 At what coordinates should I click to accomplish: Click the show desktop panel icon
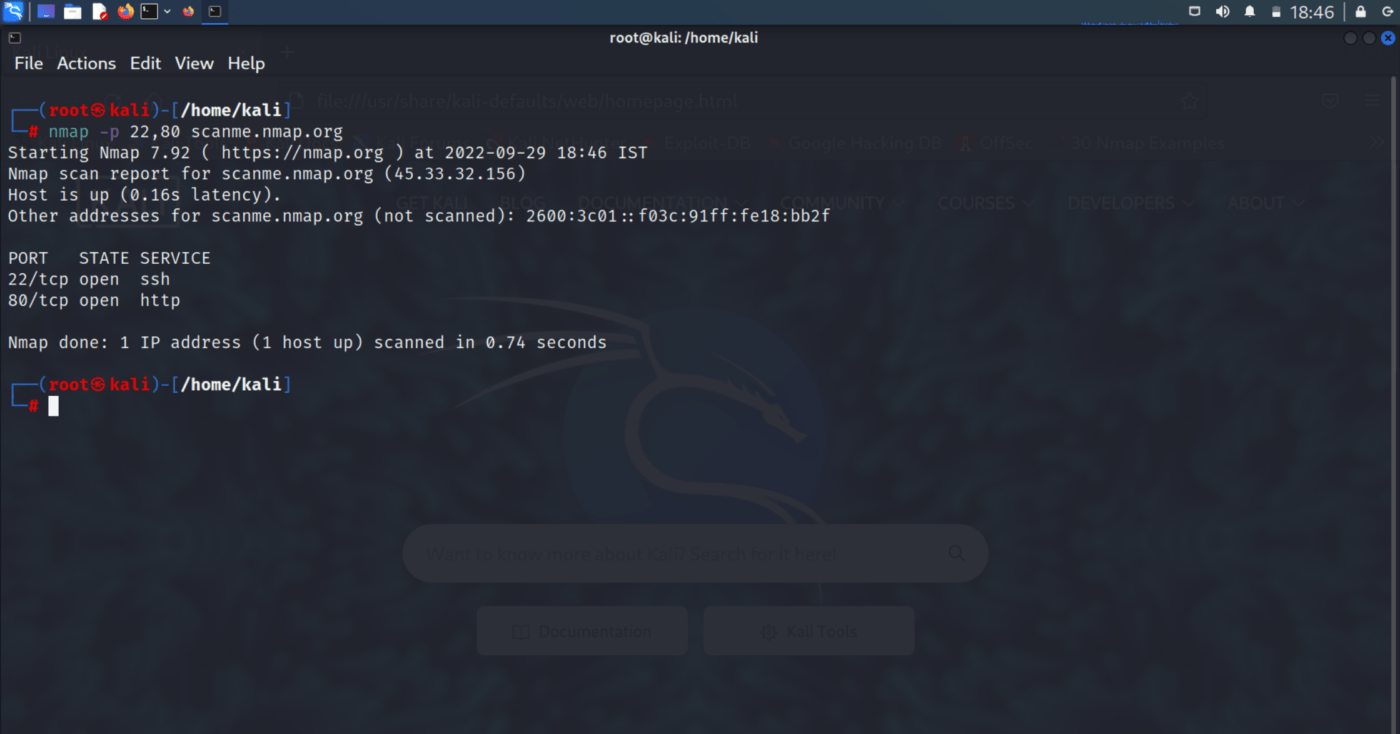[46, 12]
